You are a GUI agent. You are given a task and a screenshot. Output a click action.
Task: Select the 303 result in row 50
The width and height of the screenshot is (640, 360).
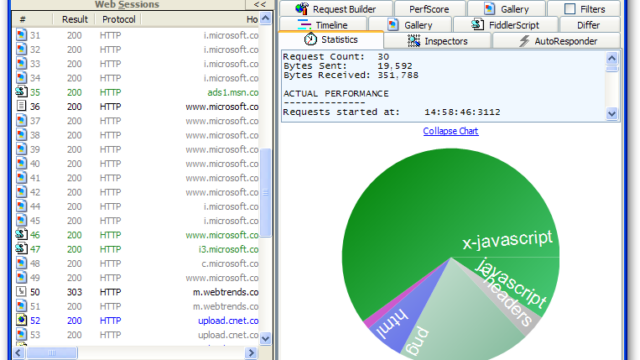pyautogui.click(x=74, y=292)
